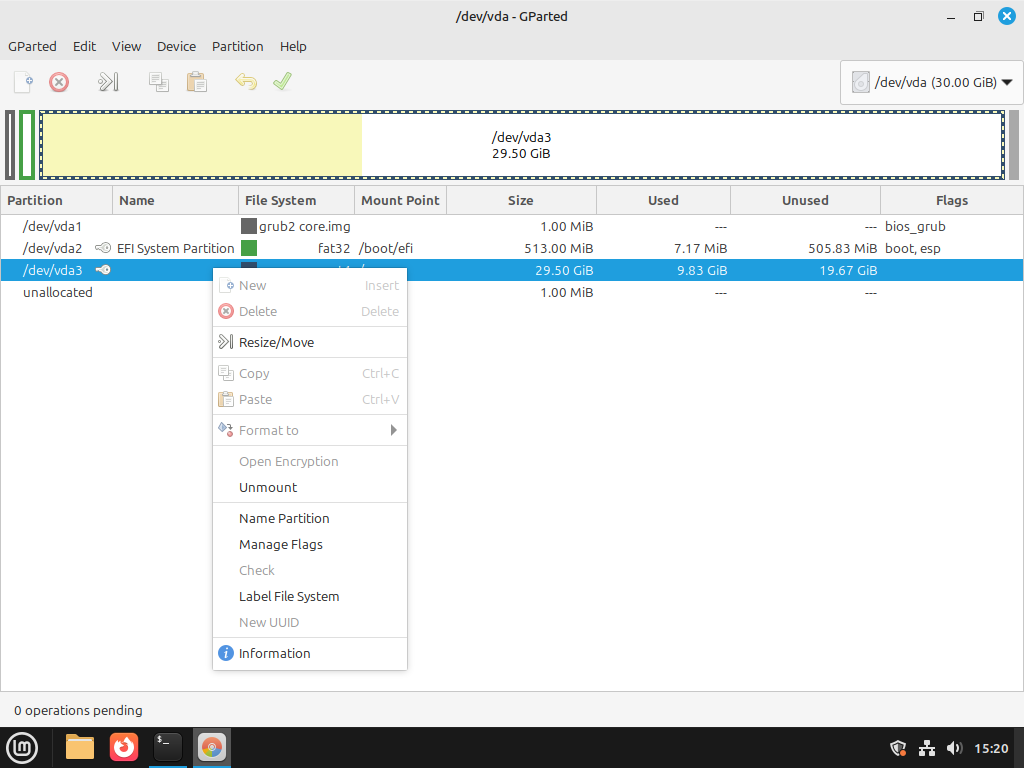Click the Resize/Move toolbar icon

point(108,82)
